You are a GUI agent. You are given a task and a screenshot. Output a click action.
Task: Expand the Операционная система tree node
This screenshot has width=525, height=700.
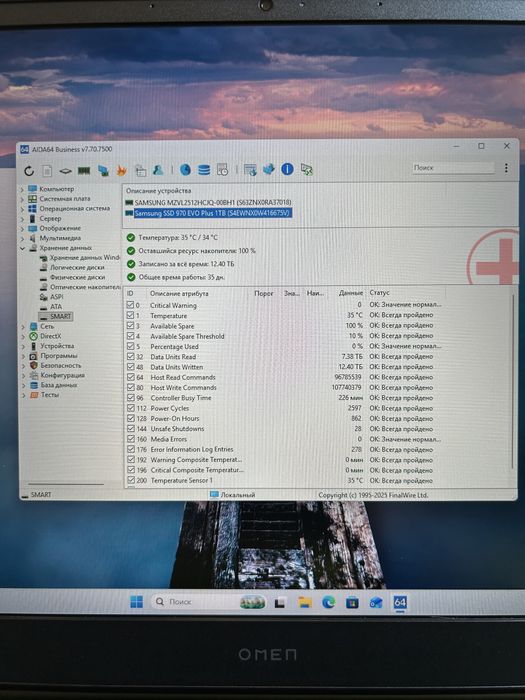[22, 209]
